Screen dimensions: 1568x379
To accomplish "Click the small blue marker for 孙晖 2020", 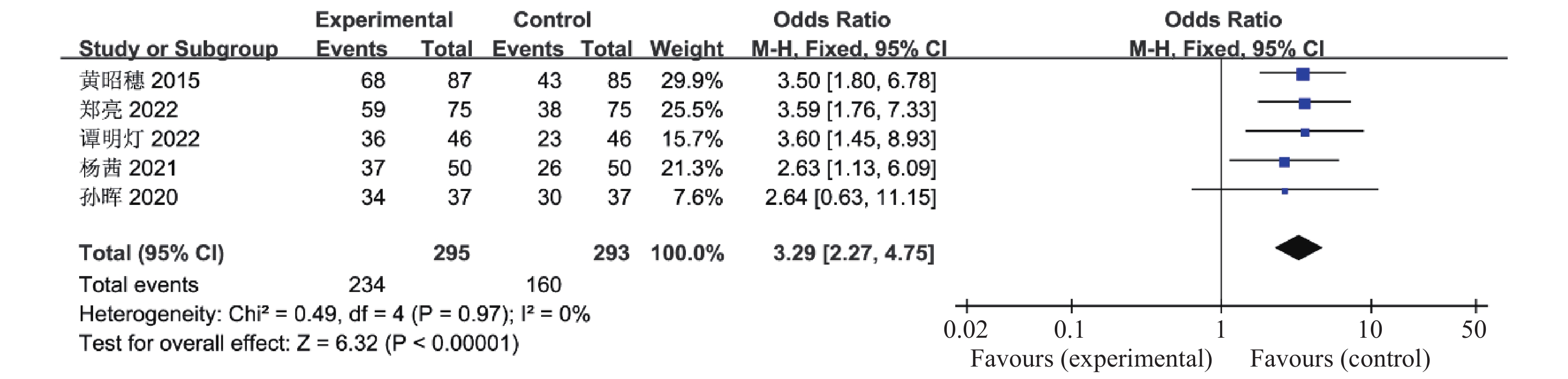I will 1284,191.
